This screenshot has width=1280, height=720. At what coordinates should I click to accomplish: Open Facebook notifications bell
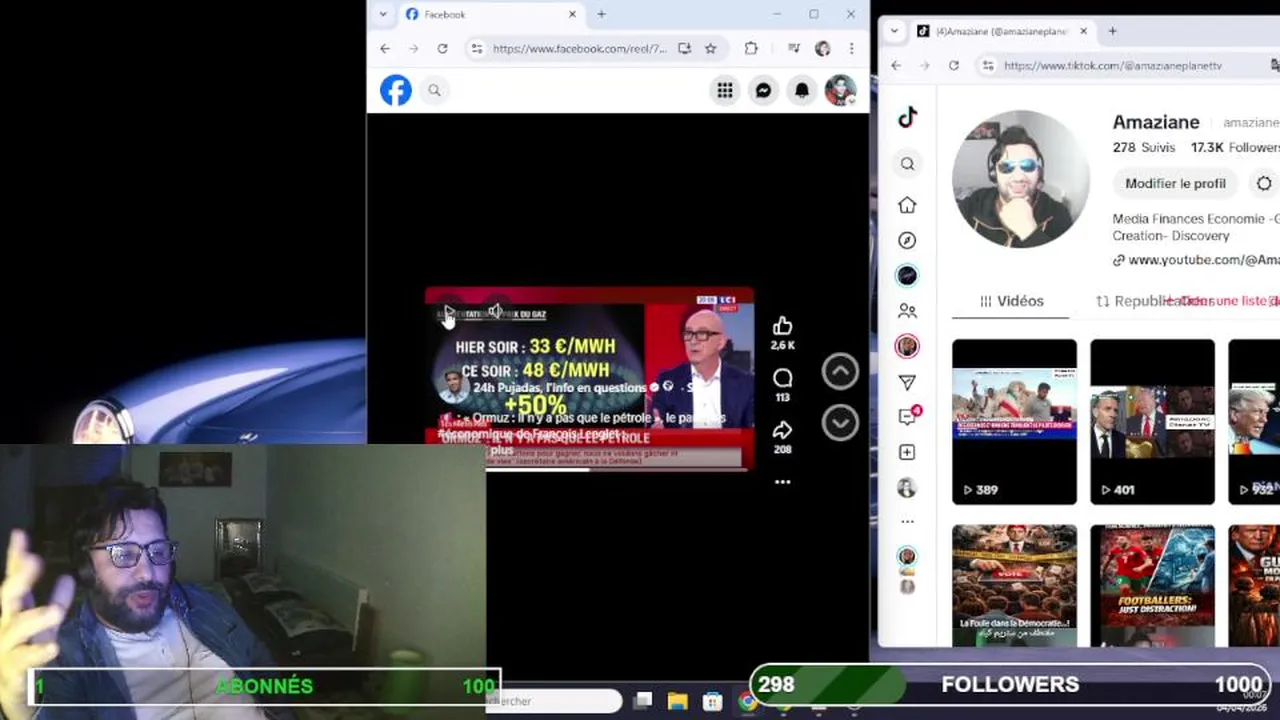click(x=802, y=90)
